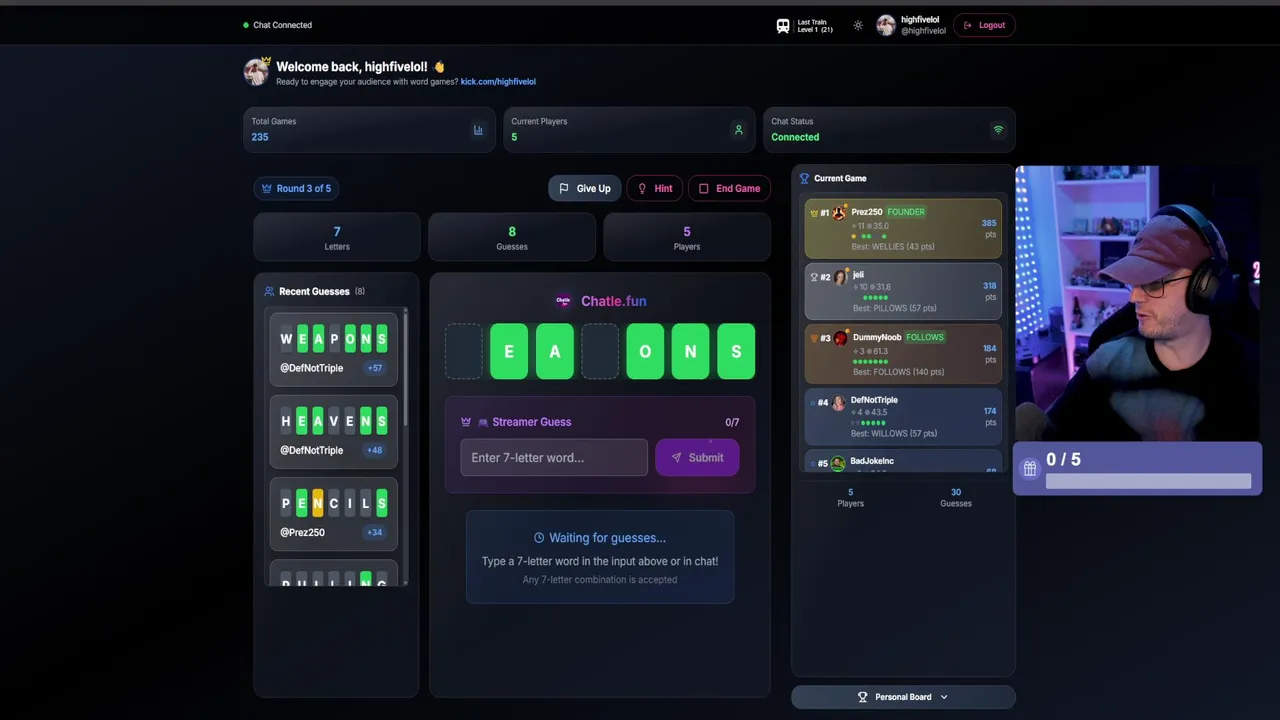Click DummyNoob's avatar in leaderboard
Image resolution: width=1280 pixels, height=720 pixels.
click(x=841, y=338)
